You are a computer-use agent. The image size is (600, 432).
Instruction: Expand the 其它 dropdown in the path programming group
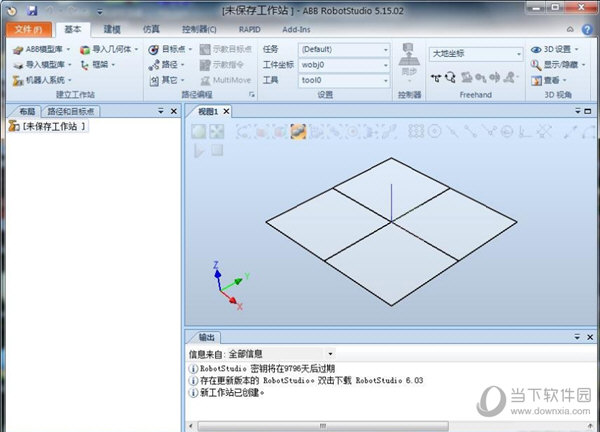[183, 80]
